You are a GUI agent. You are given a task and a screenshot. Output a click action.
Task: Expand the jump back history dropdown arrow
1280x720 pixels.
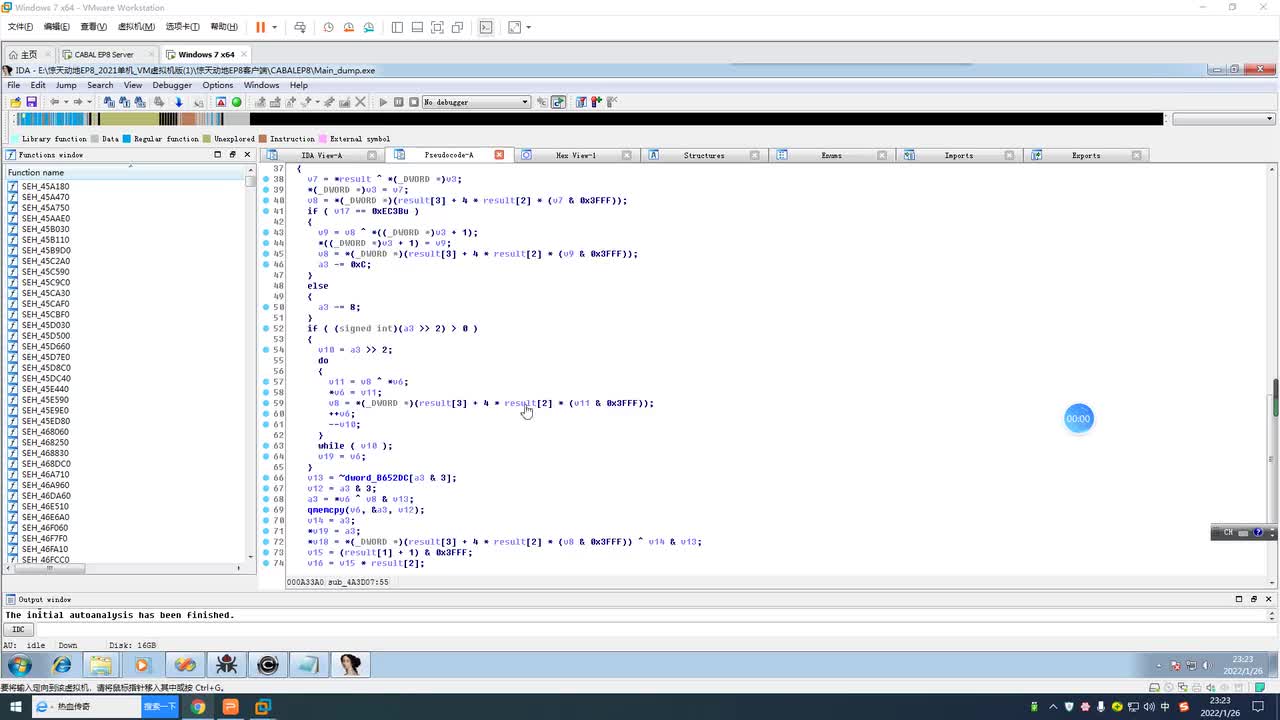tap(65, 102)
